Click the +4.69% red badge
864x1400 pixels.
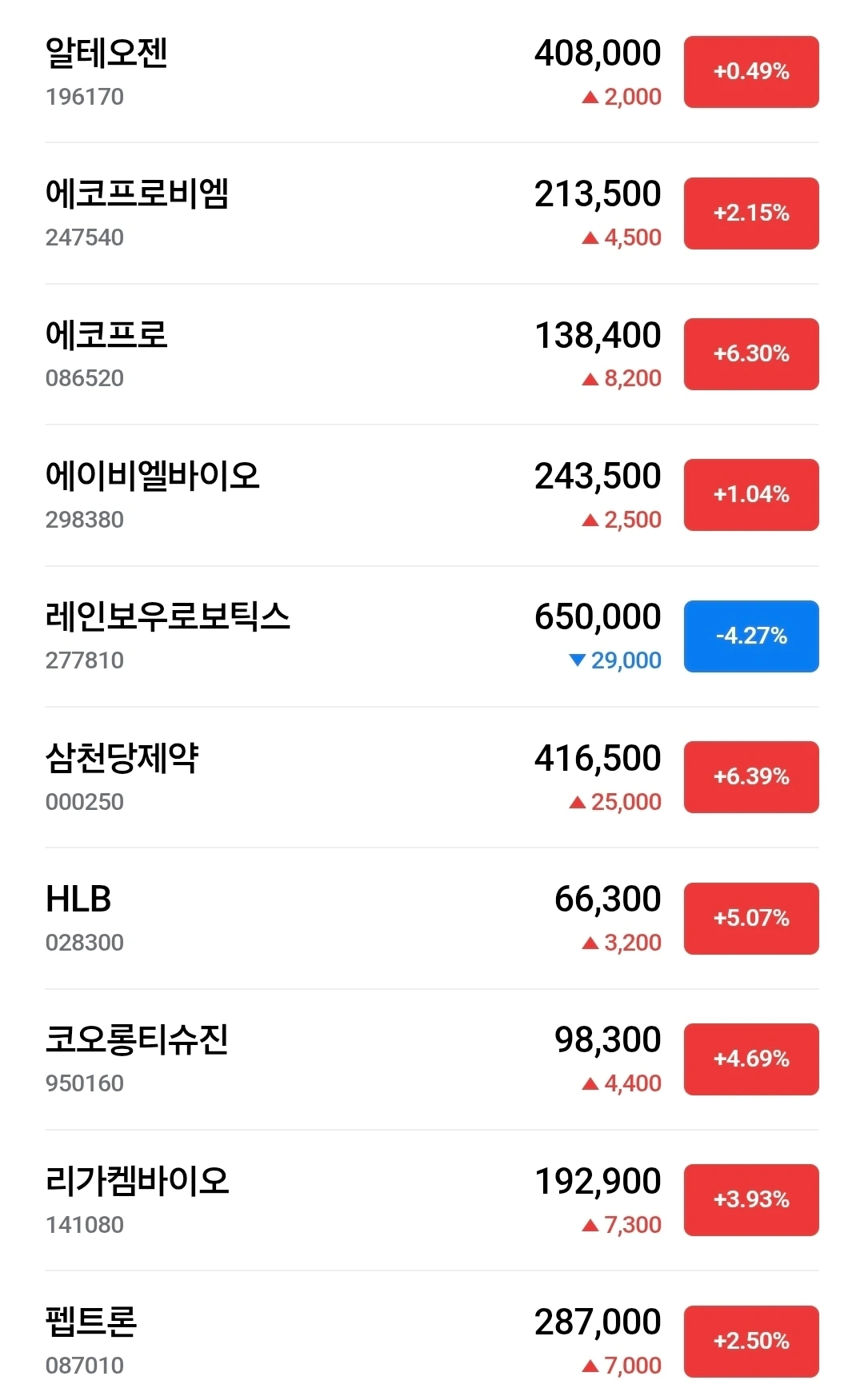click(751, 1059)
